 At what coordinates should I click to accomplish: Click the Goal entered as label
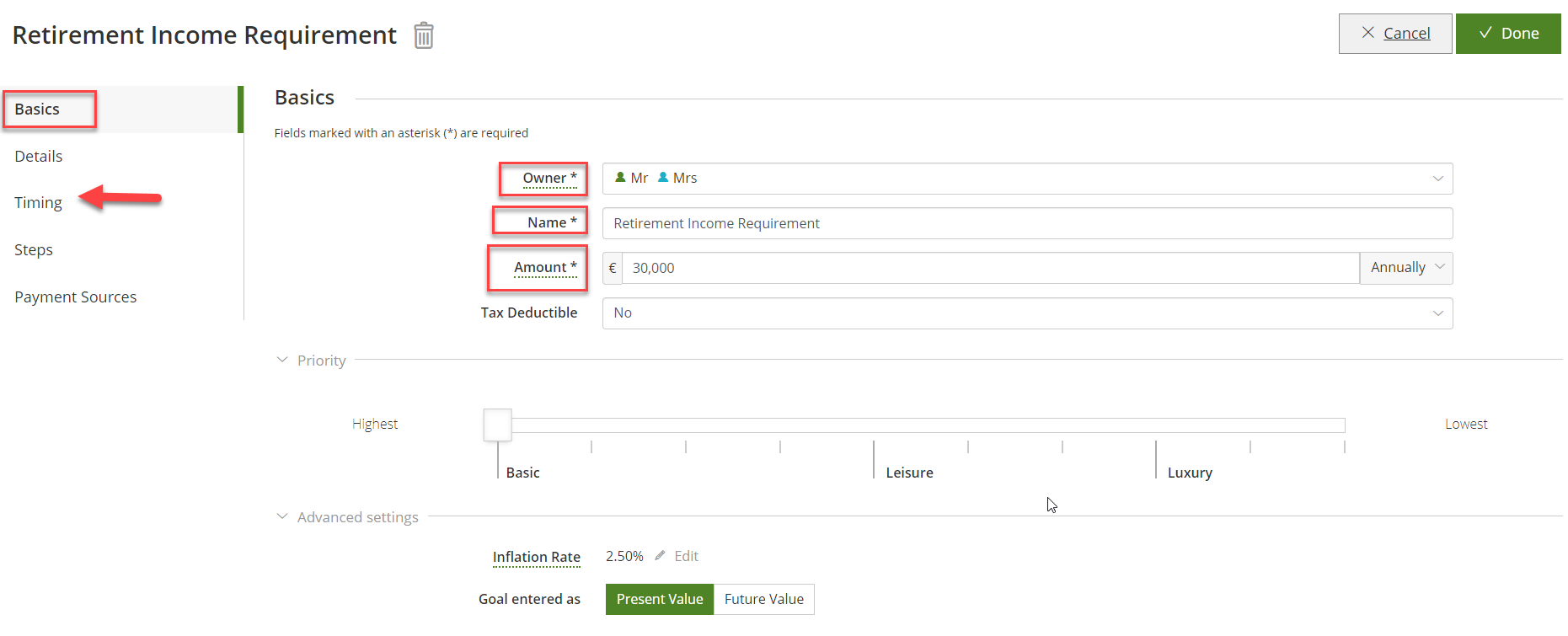click(529, 599)
